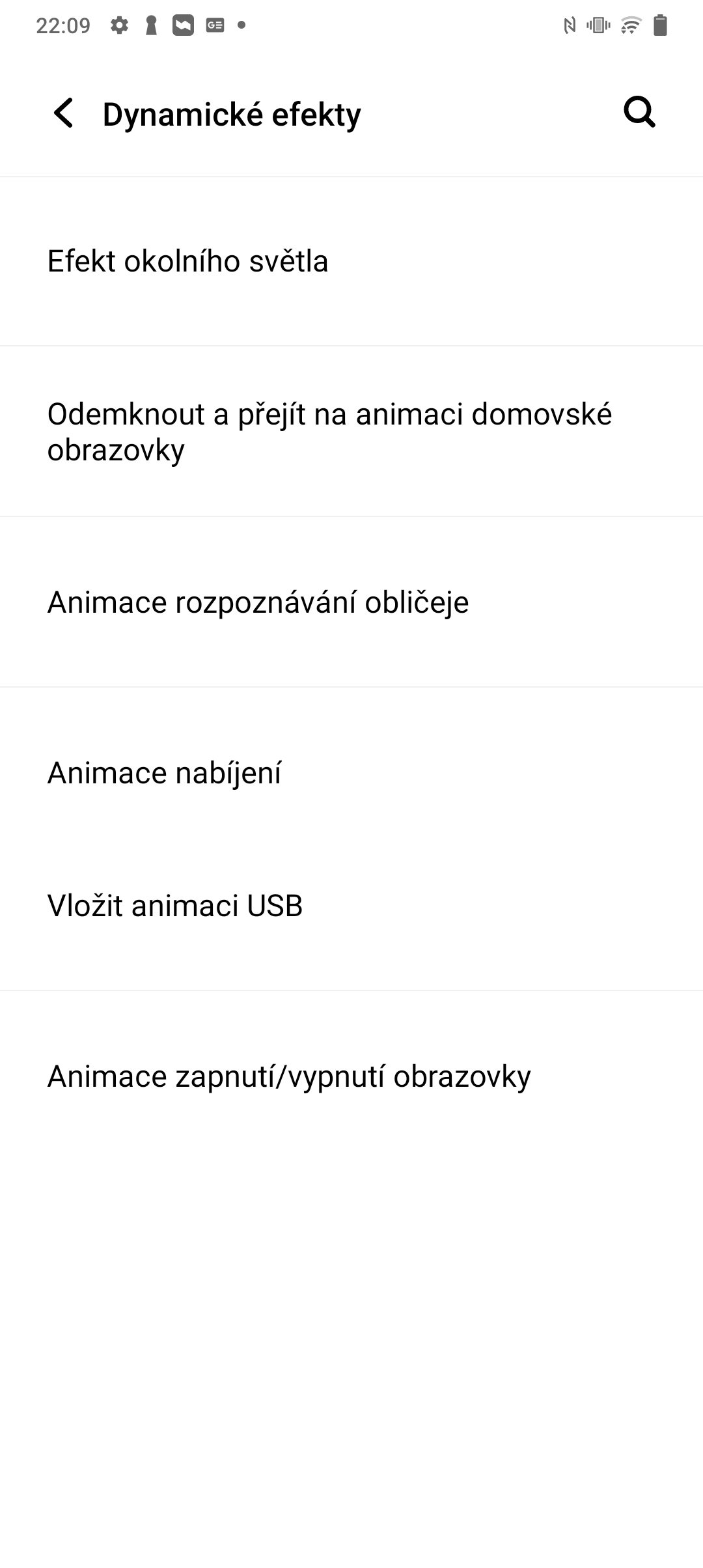The image size is (703, 1568).
Task: Open search with the magnifier icon
Action: [x=639, y=112]
